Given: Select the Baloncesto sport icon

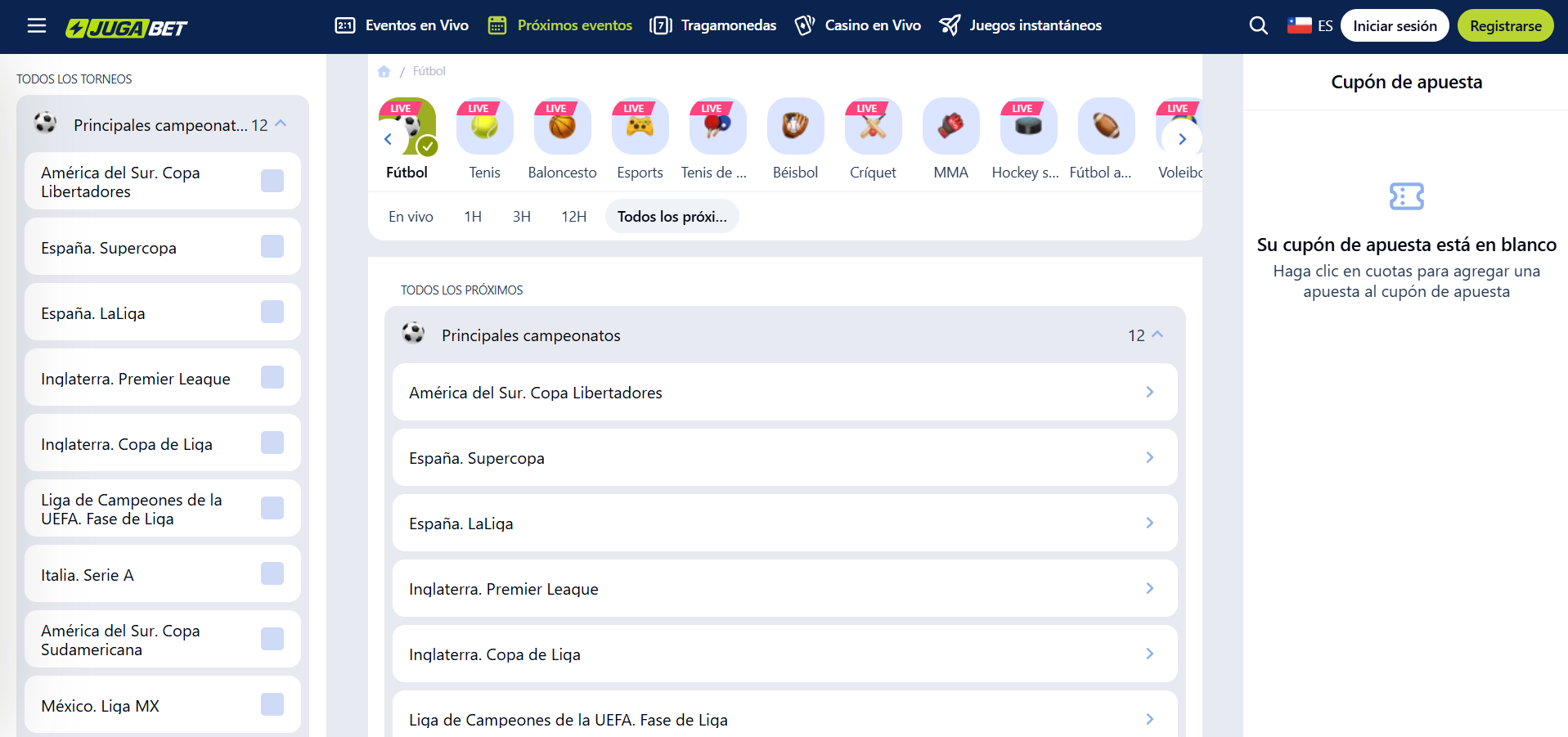Looking at the screenshot, I should click(x=562, y=127).
